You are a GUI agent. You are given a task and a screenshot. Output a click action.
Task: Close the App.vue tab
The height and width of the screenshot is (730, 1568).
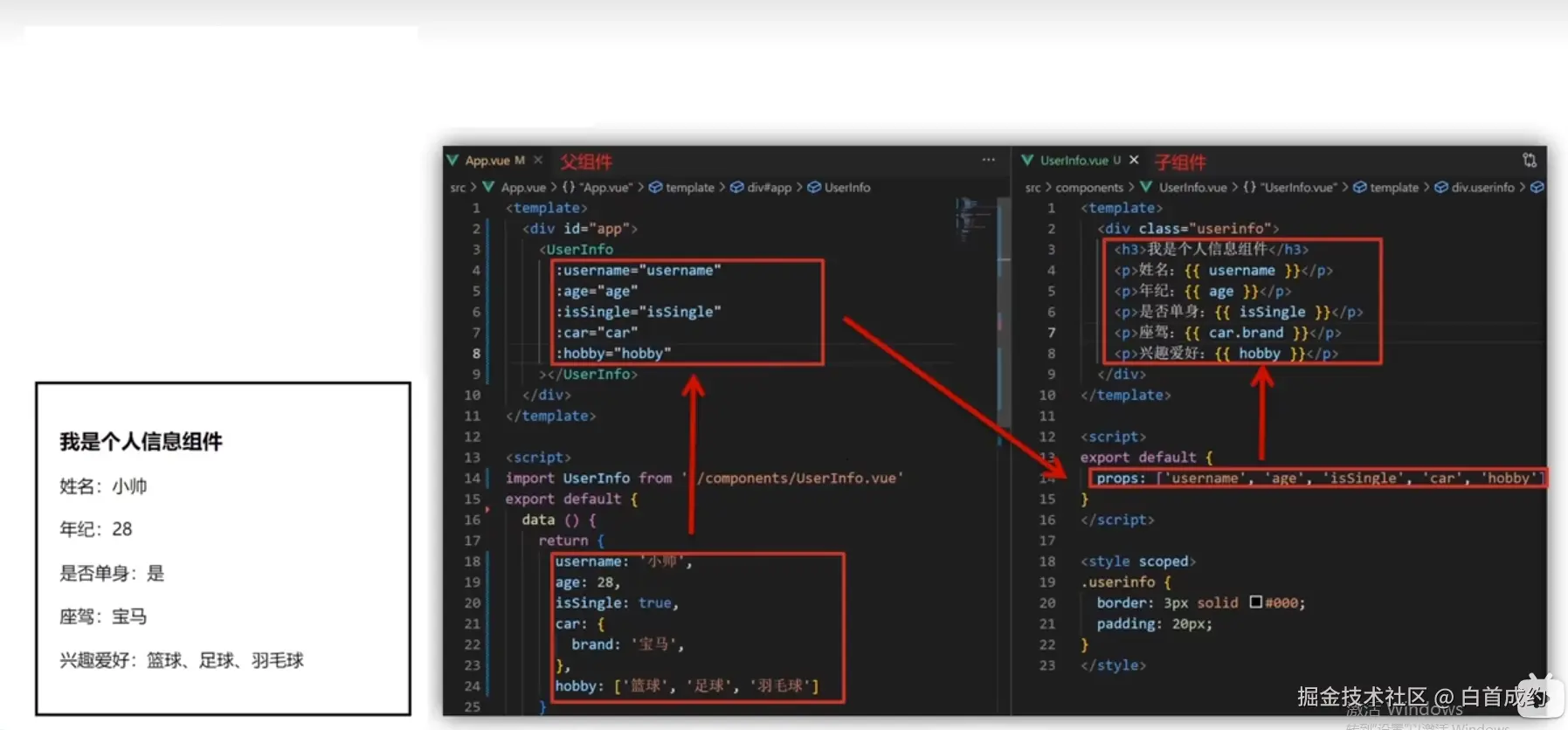(538, 161)
